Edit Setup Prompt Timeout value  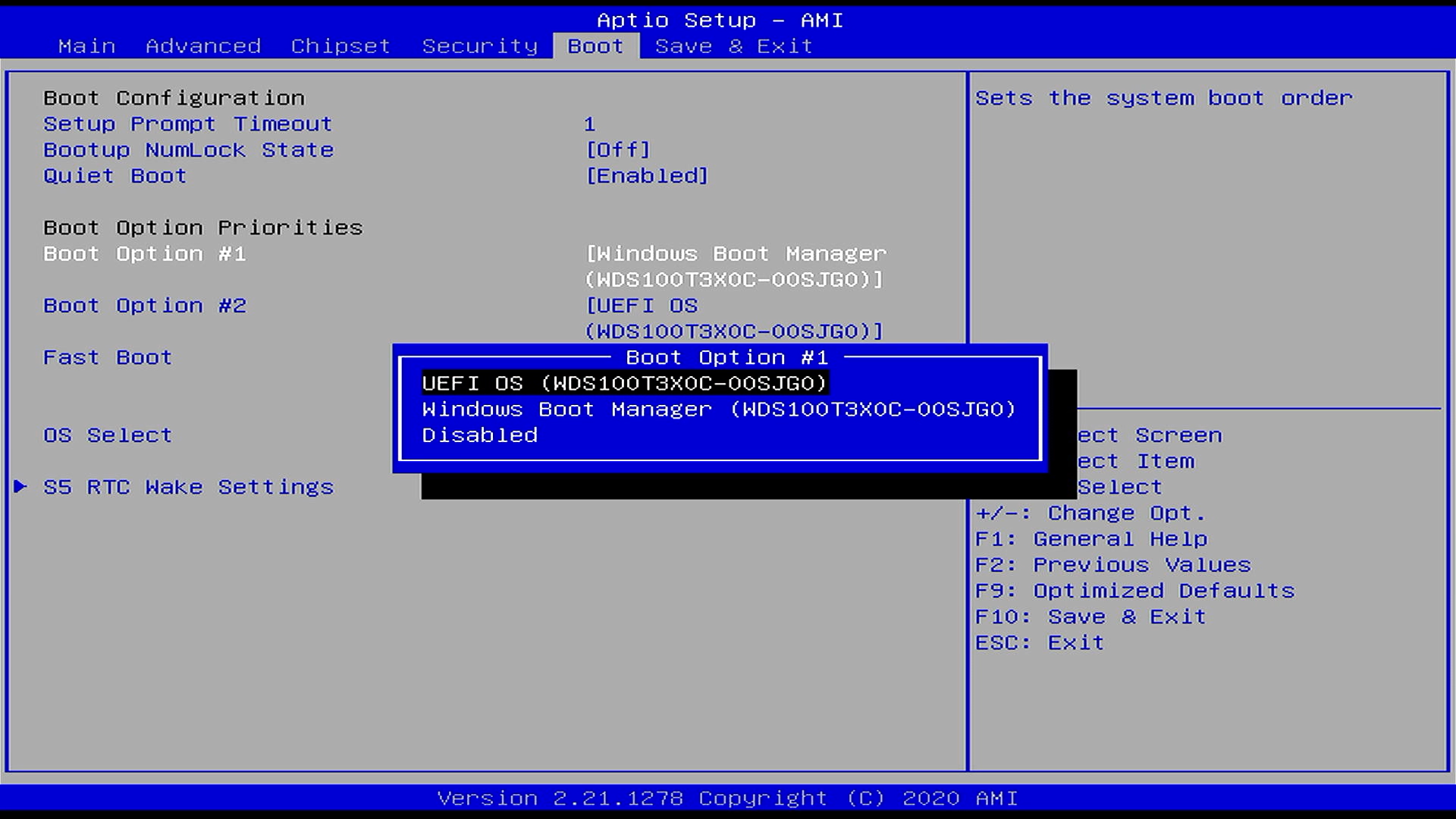point(590,124)
